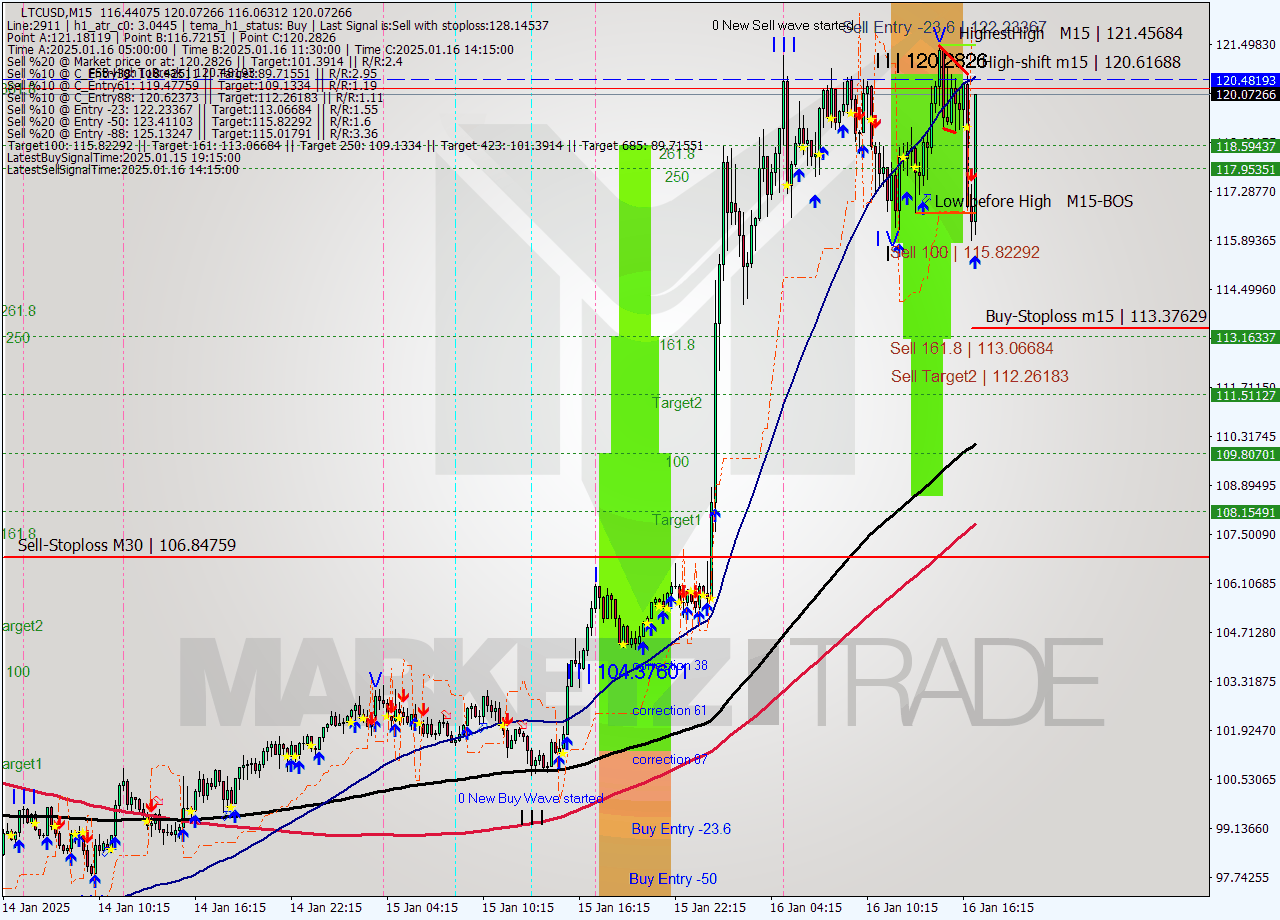Click the 103.31875 price axis value
The image size is (1280, 920).
pyautogui.click(x=1244, y=681)
